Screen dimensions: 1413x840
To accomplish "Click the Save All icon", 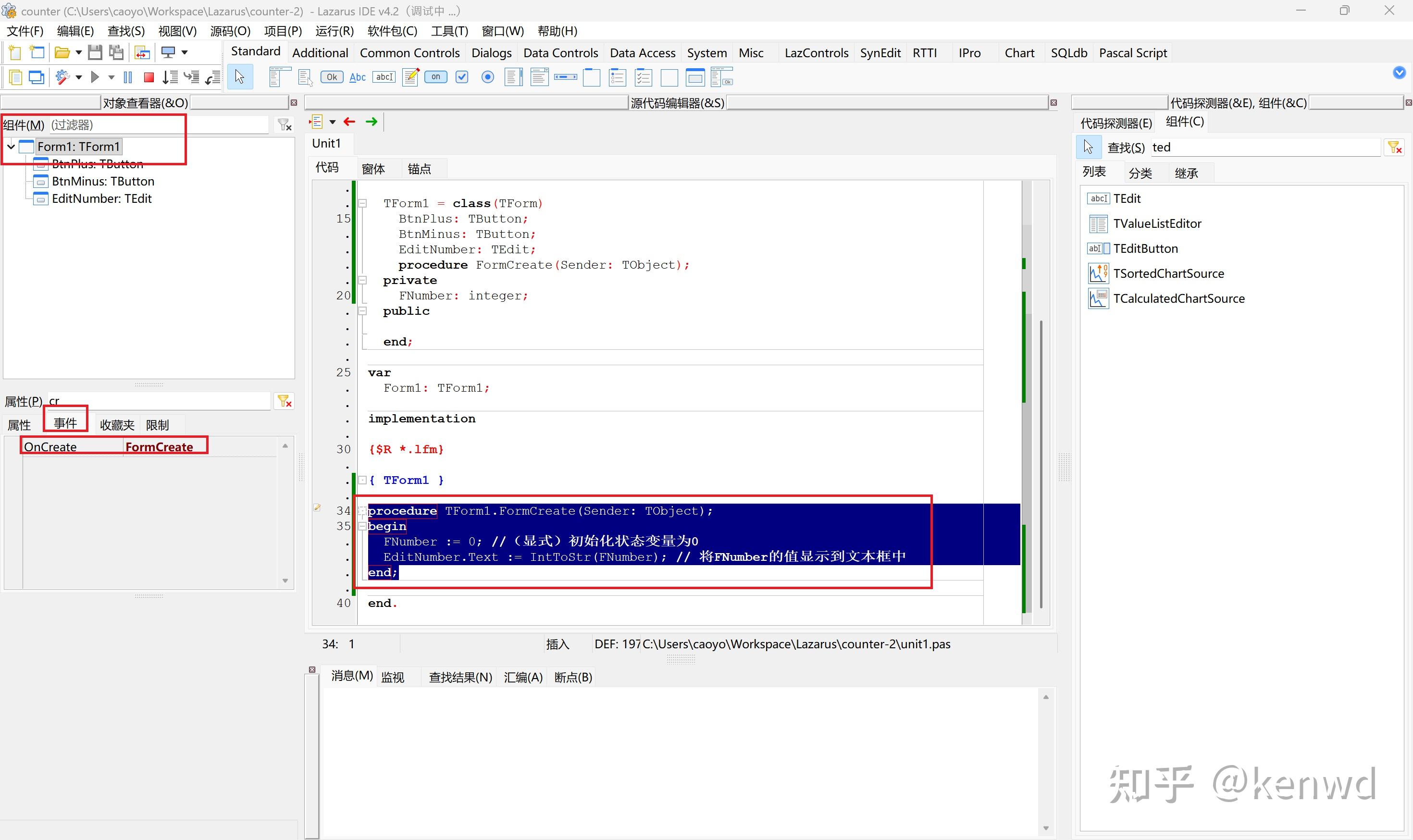I will click(117, 53).
